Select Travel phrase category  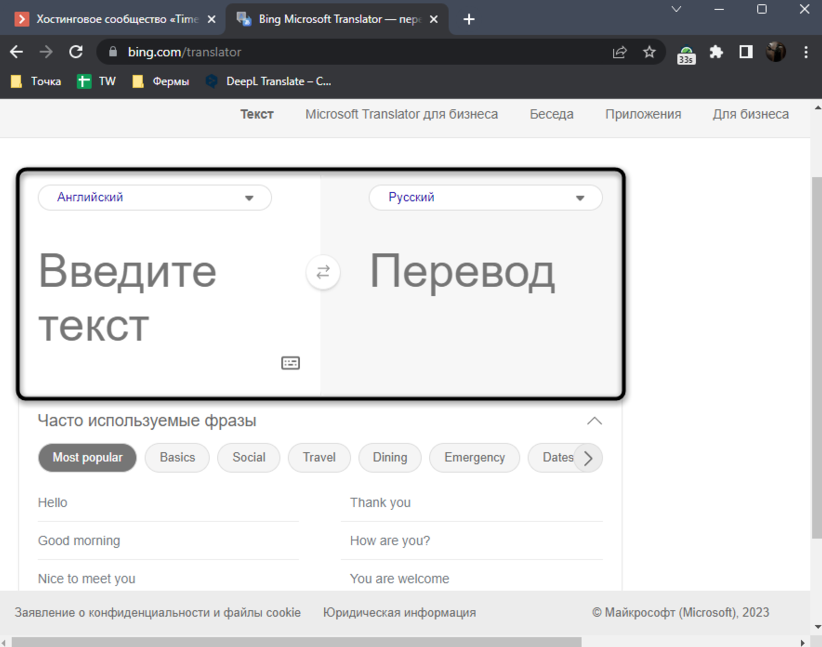coord(319,457)
